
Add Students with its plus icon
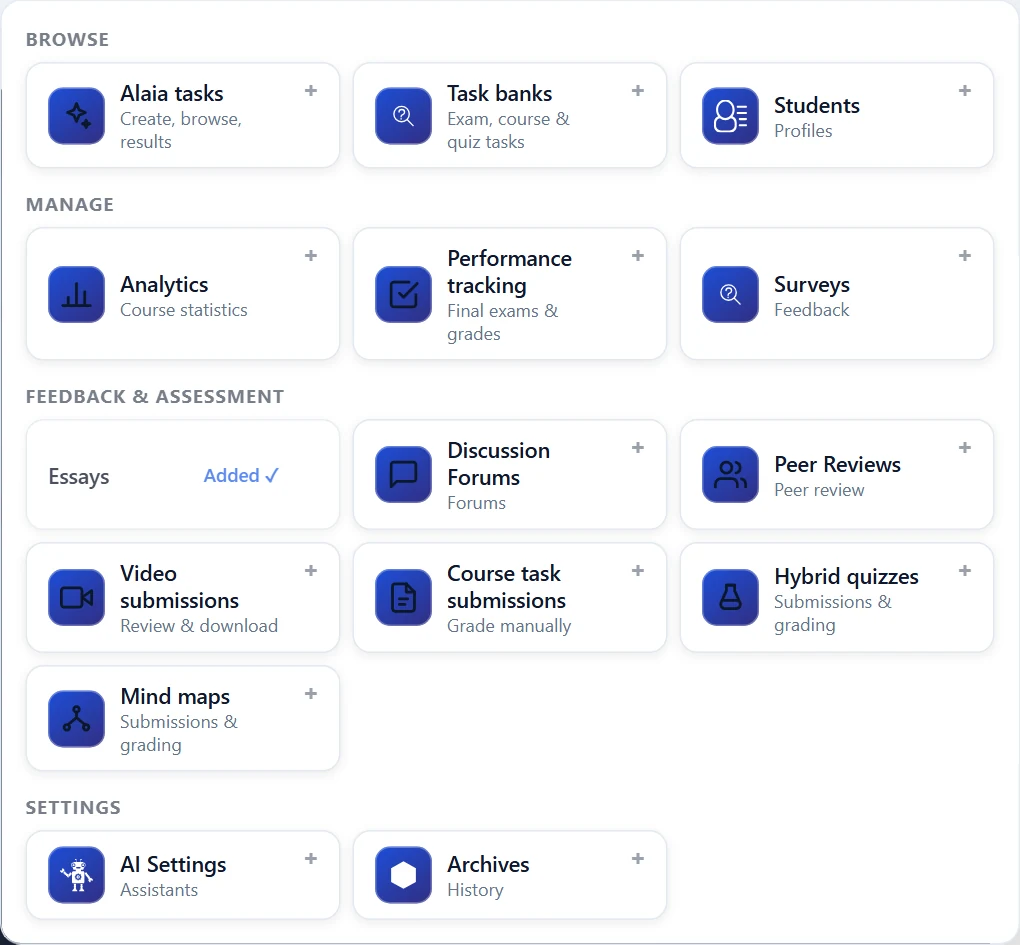[965, 90]
